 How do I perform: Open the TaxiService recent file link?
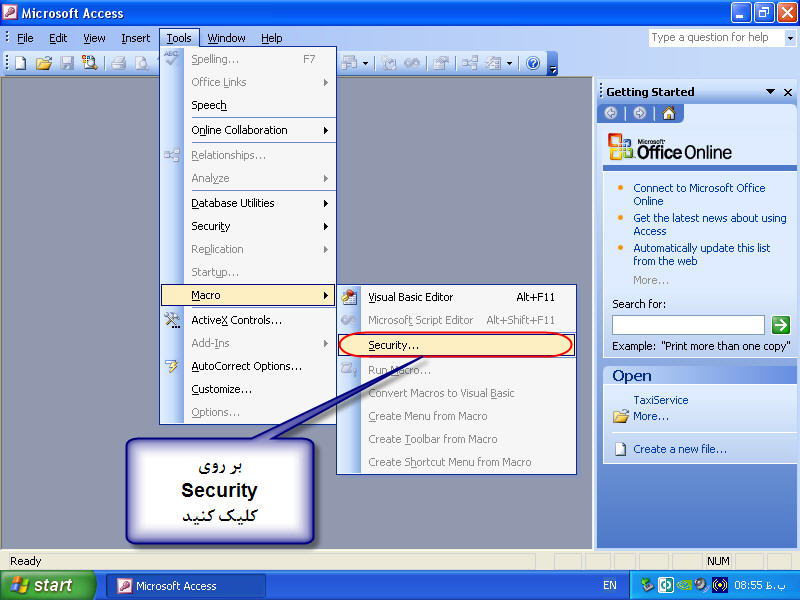coord(661,400)
